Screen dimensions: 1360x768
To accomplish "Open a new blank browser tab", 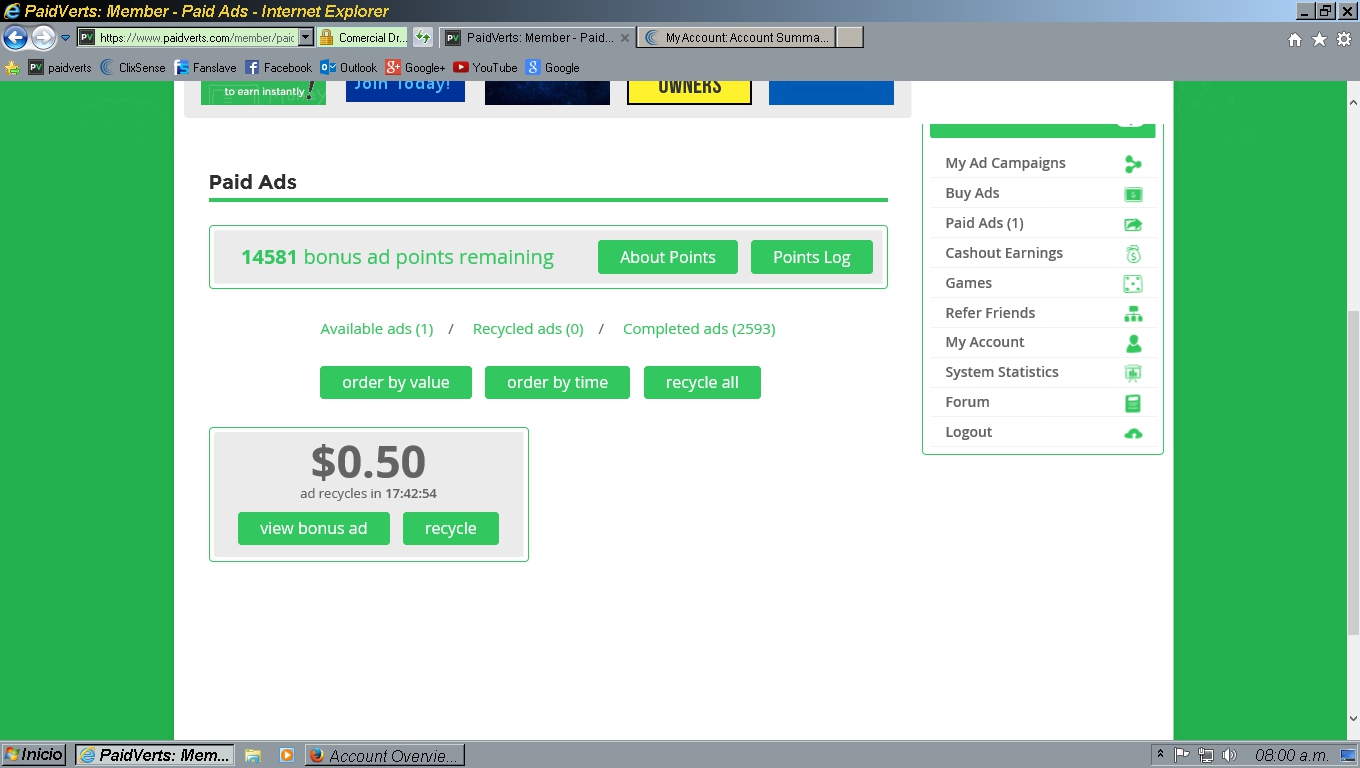I will (x=849, y=38).
